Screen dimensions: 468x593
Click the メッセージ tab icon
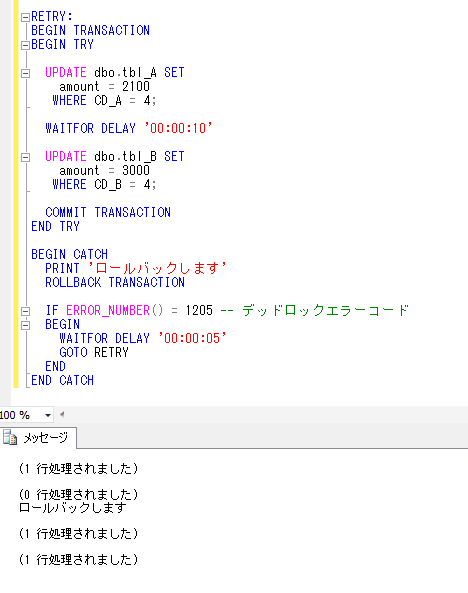pyautogui.click(x=10, y=438)
